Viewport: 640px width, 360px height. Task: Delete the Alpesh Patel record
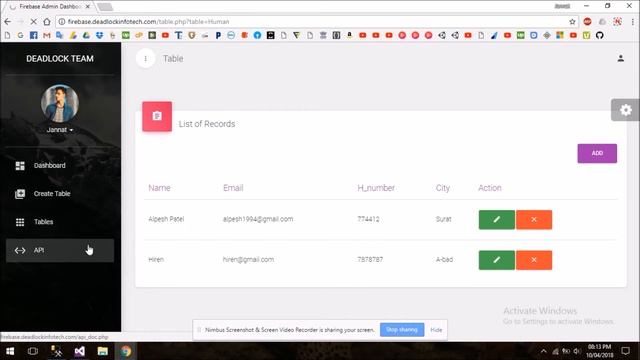[x=534, y=220]
